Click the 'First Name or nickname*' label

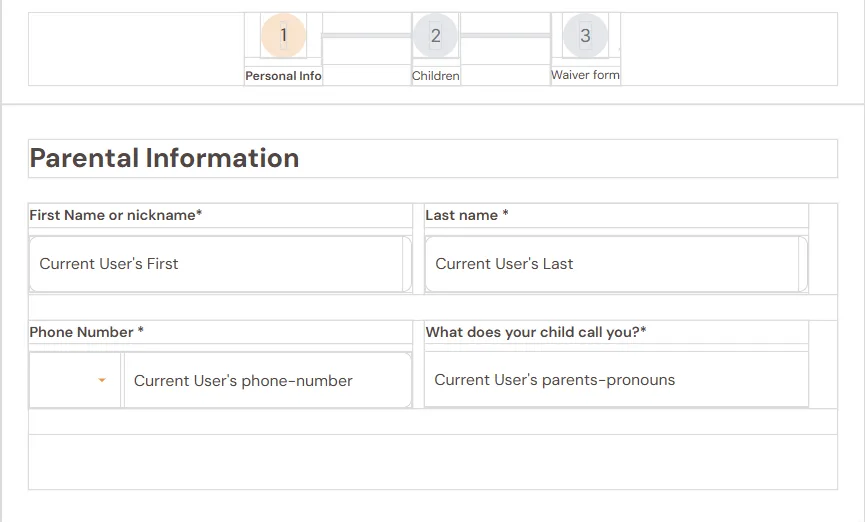[116, 215]
